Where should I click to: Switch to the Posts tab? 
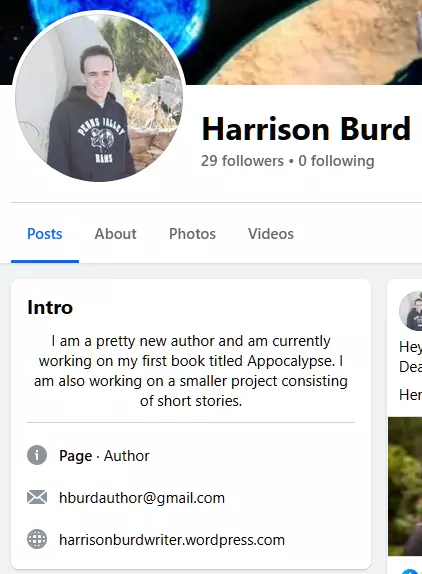point(45,234)
